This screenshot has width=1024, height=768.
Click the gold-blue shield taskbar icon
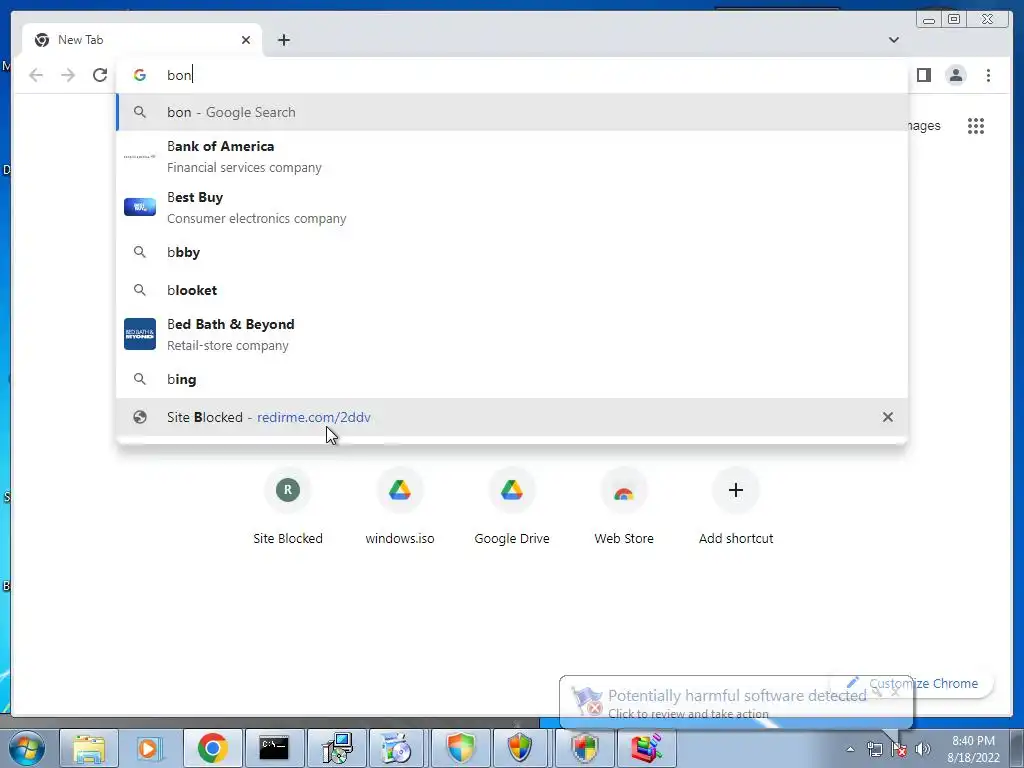520,748
